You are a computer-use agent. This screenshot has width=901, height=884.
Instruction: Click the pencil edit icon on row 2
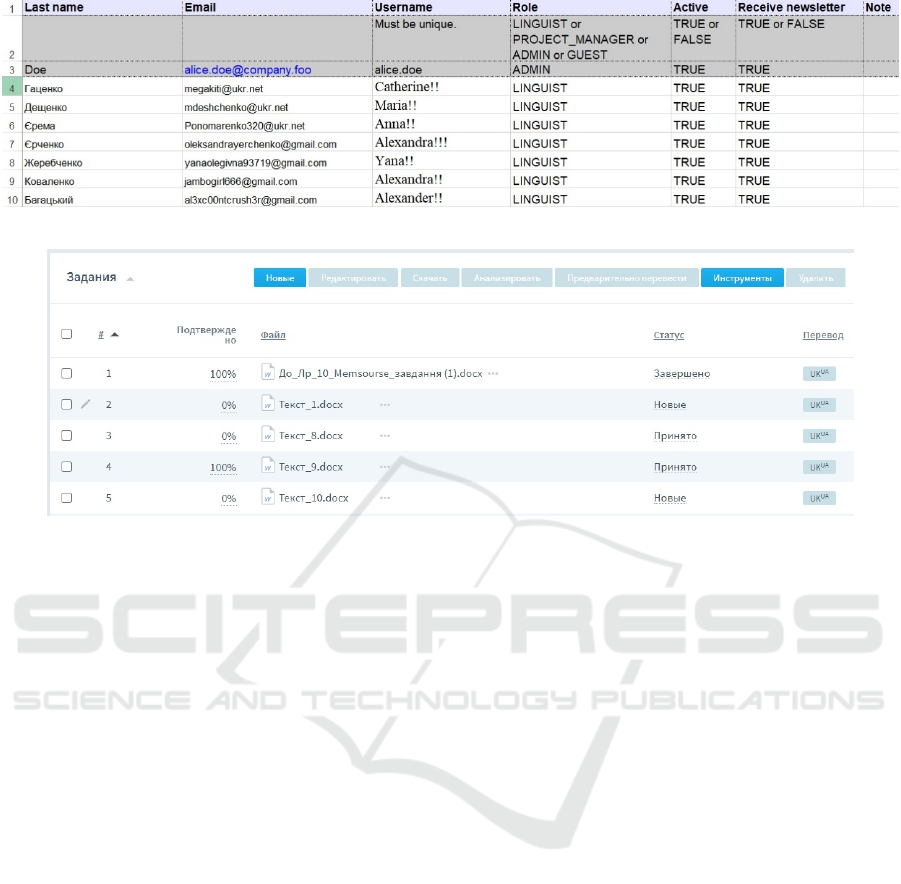tap(85, 404)
